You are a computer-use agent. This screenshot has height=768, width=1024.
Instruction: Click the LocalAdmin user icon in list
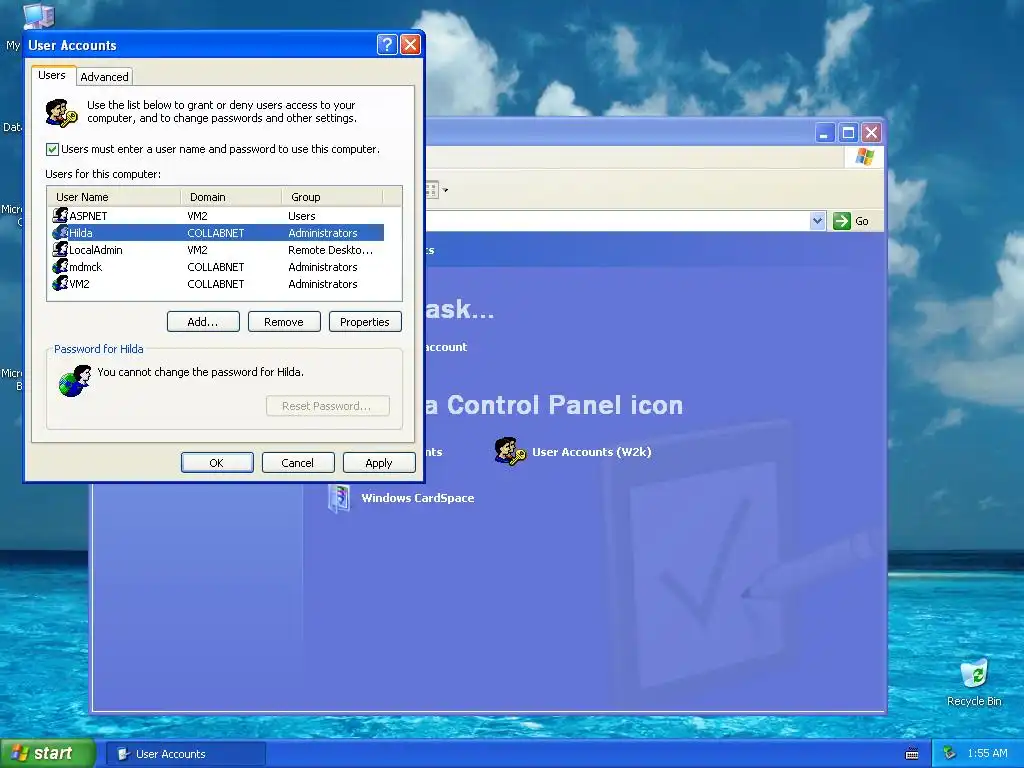coord(60,249)
